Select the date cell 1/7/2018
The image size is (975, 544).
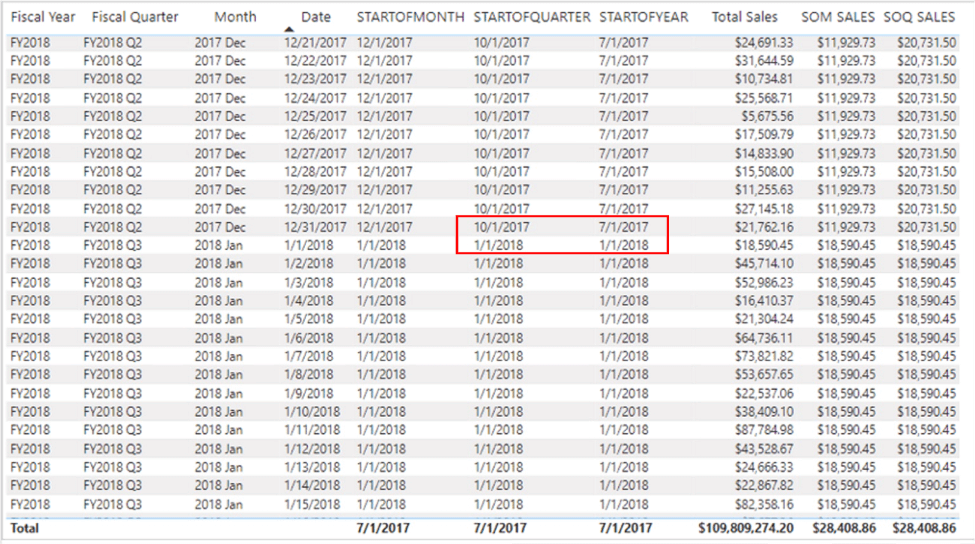click(309, 356)
